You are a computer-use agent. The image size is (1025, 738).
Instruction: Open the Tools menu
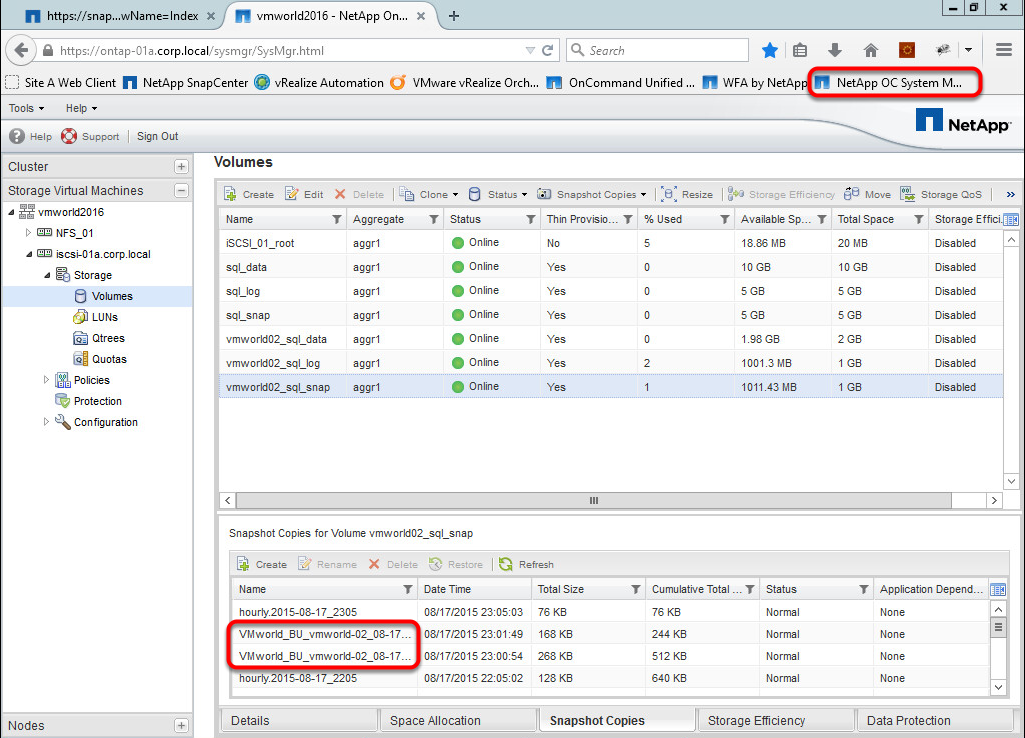click(26, 109)
